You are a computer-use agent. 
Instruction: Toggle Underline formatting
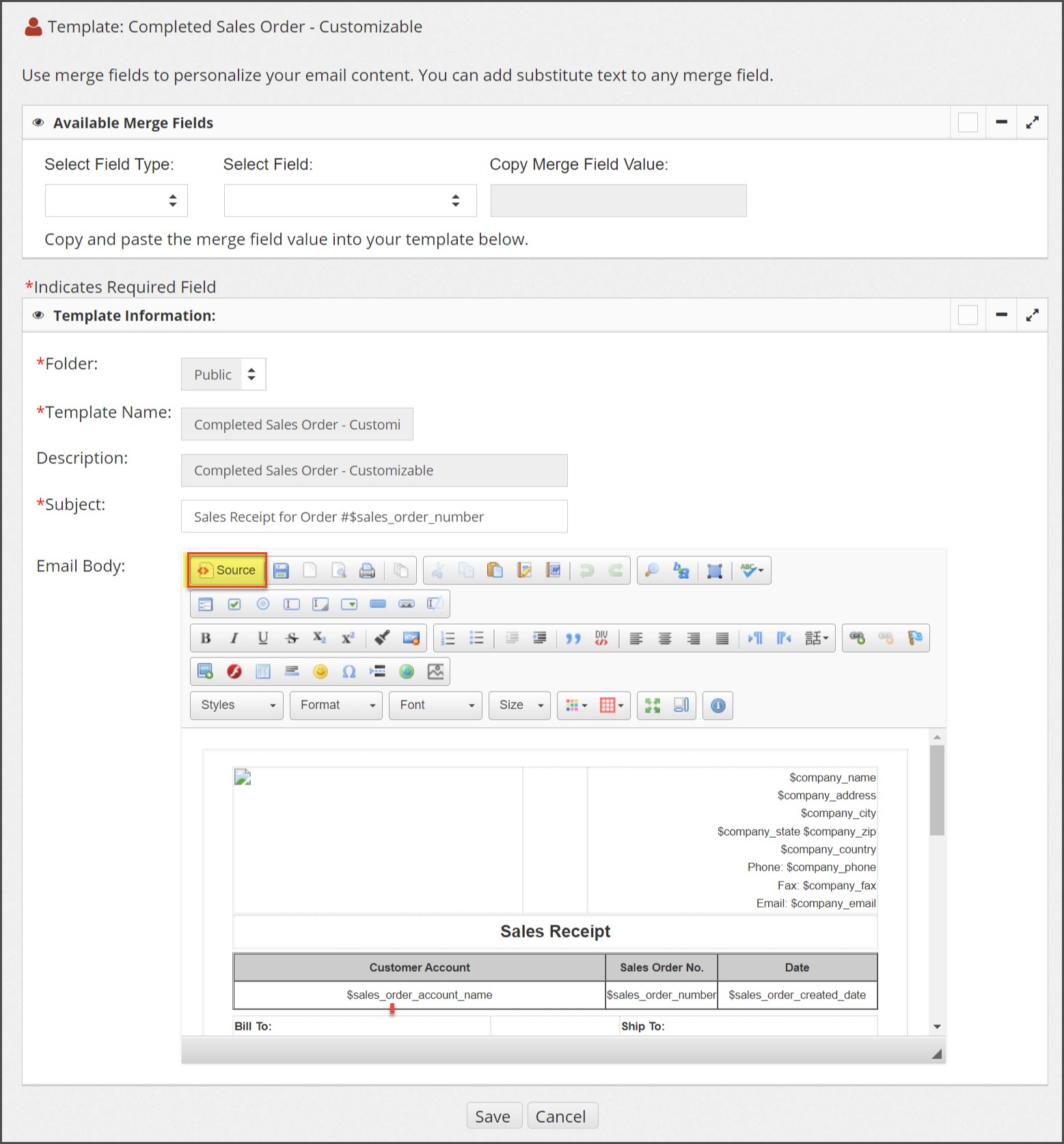pos(262,638)
